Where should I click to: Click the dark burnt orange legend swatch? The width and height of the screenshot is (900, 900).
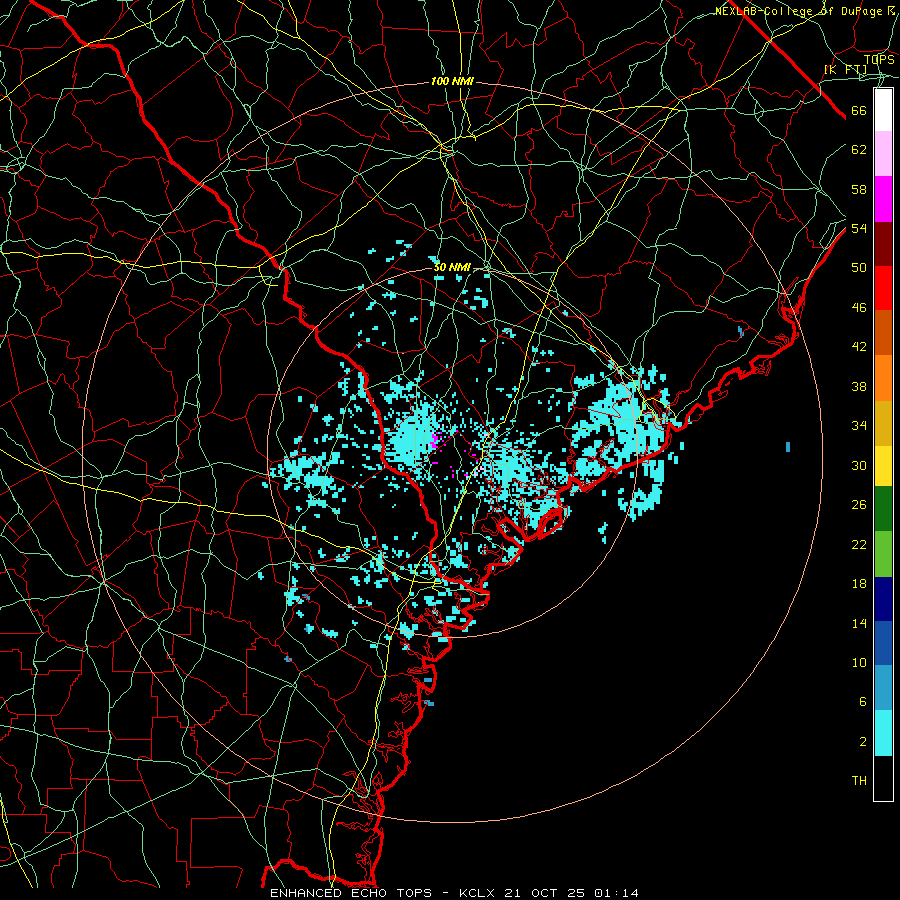click(883, 333)
